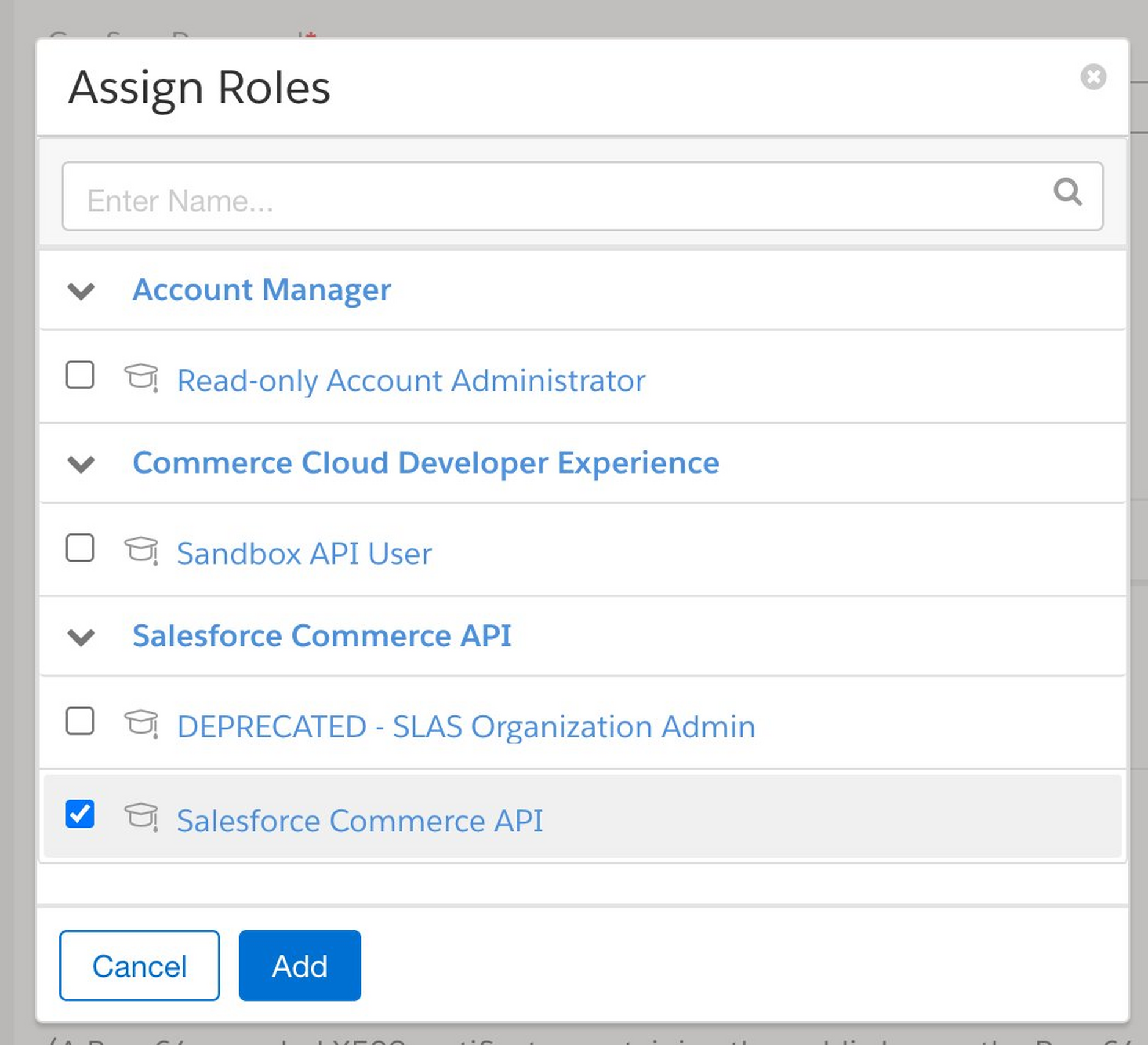Check DEPRECATED SLAS Organization Admin checkbox
Image resolution: width=1148 pixels, height=1045 pixels.
pos(80,720)
